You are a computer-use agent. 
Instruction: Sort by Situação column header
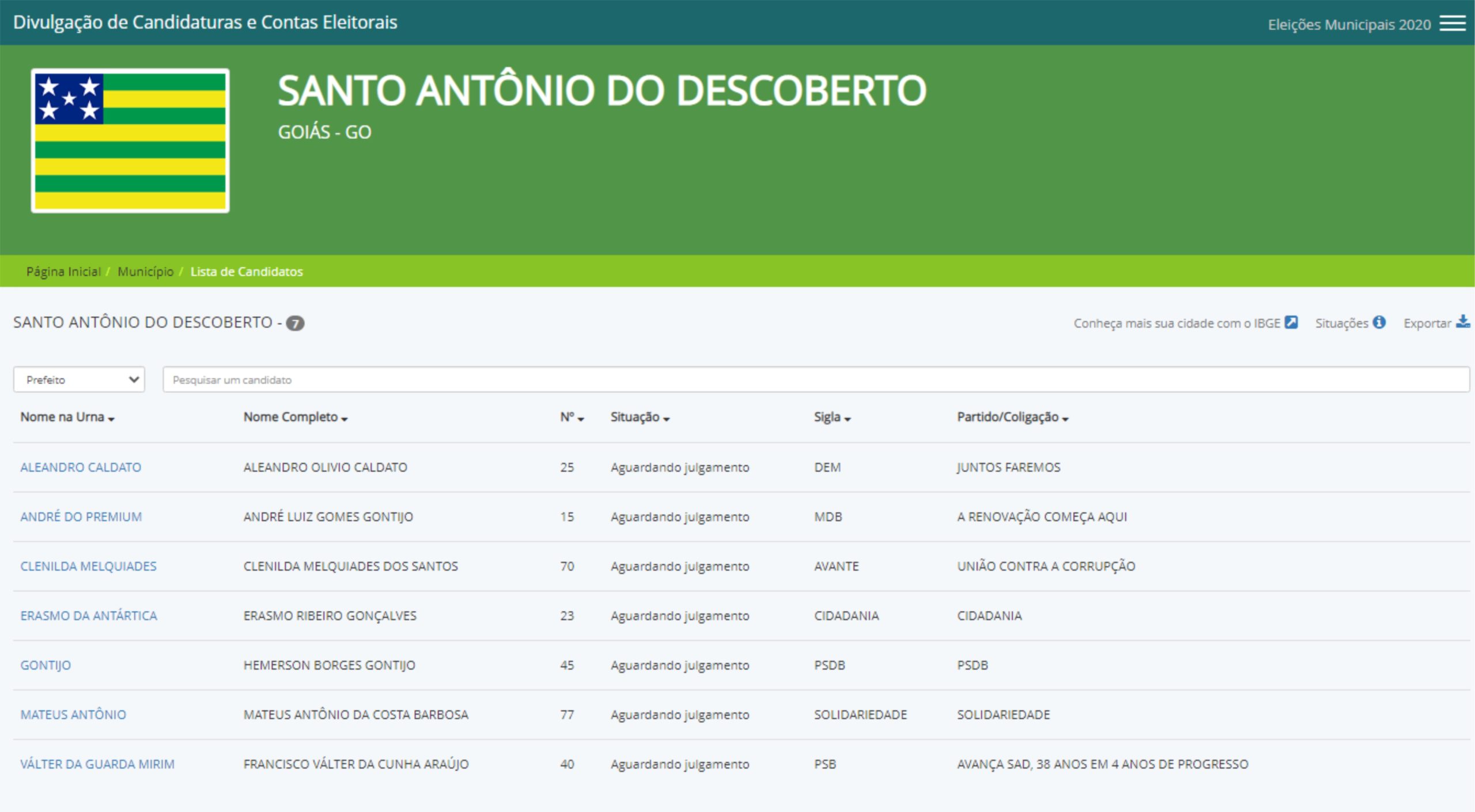(640, 417)
